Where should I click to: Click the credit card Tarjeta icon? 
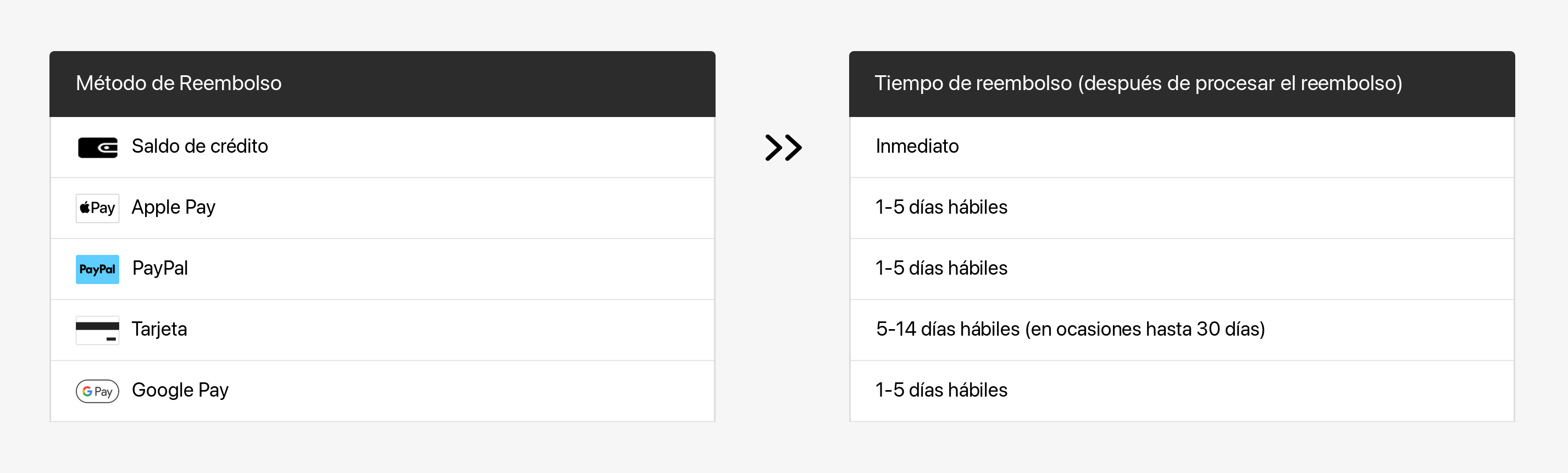pos(97,330)
